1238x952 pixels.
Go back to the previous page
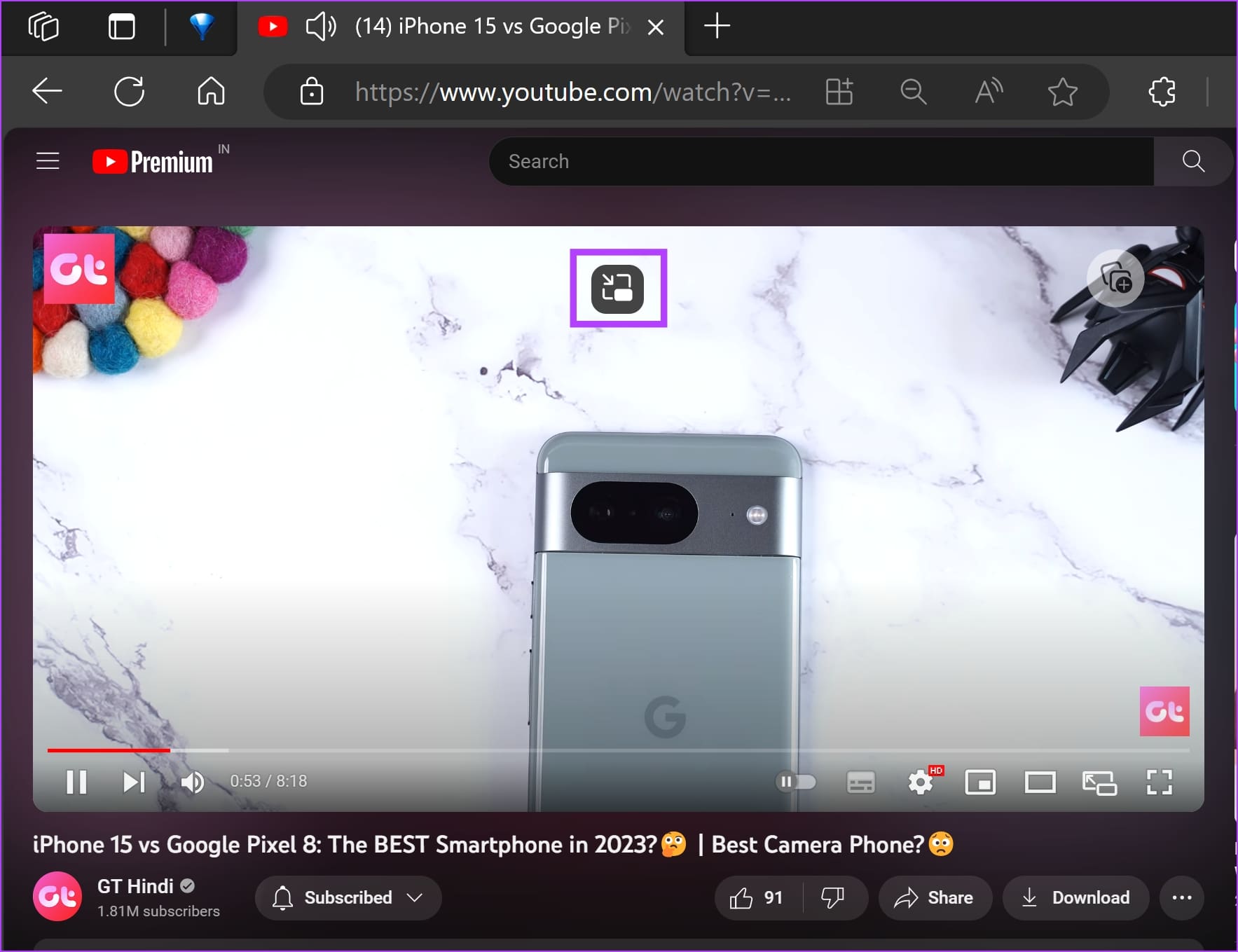point(47,91)
